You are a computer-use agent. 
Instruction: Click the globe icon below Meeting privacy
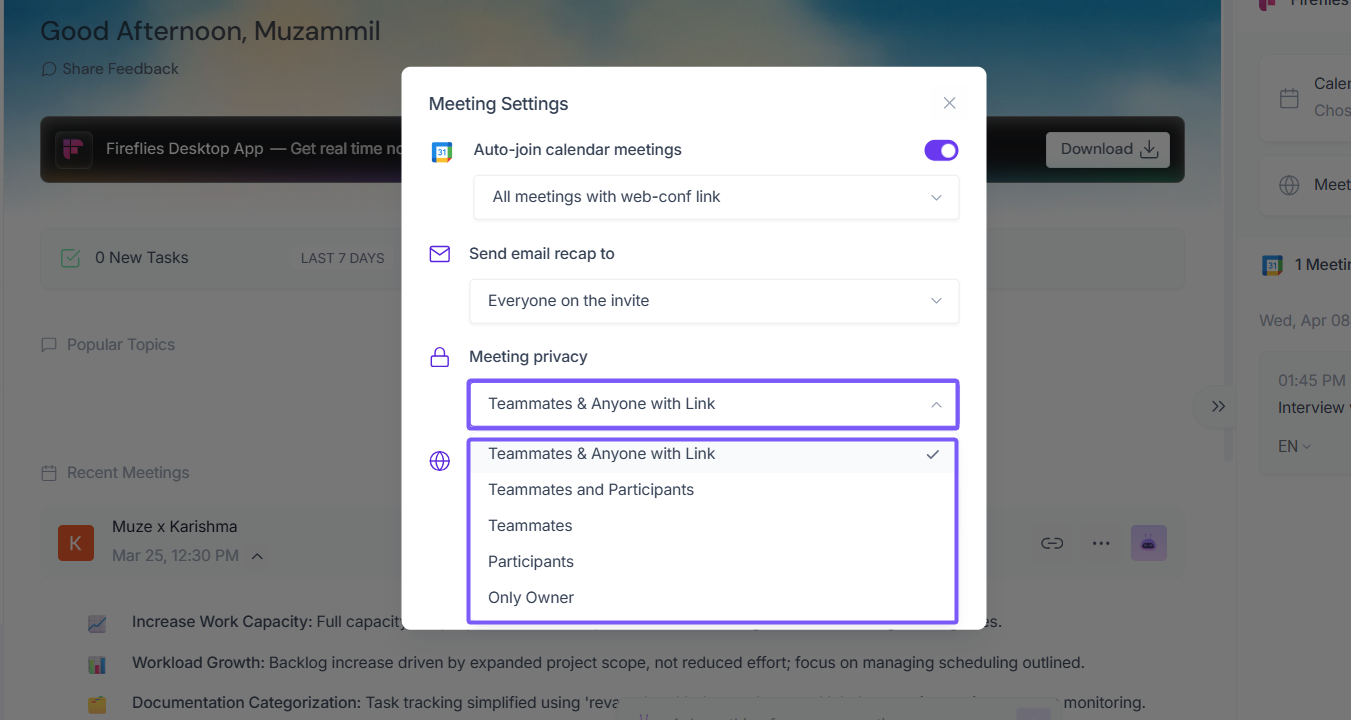click(440, 461)
